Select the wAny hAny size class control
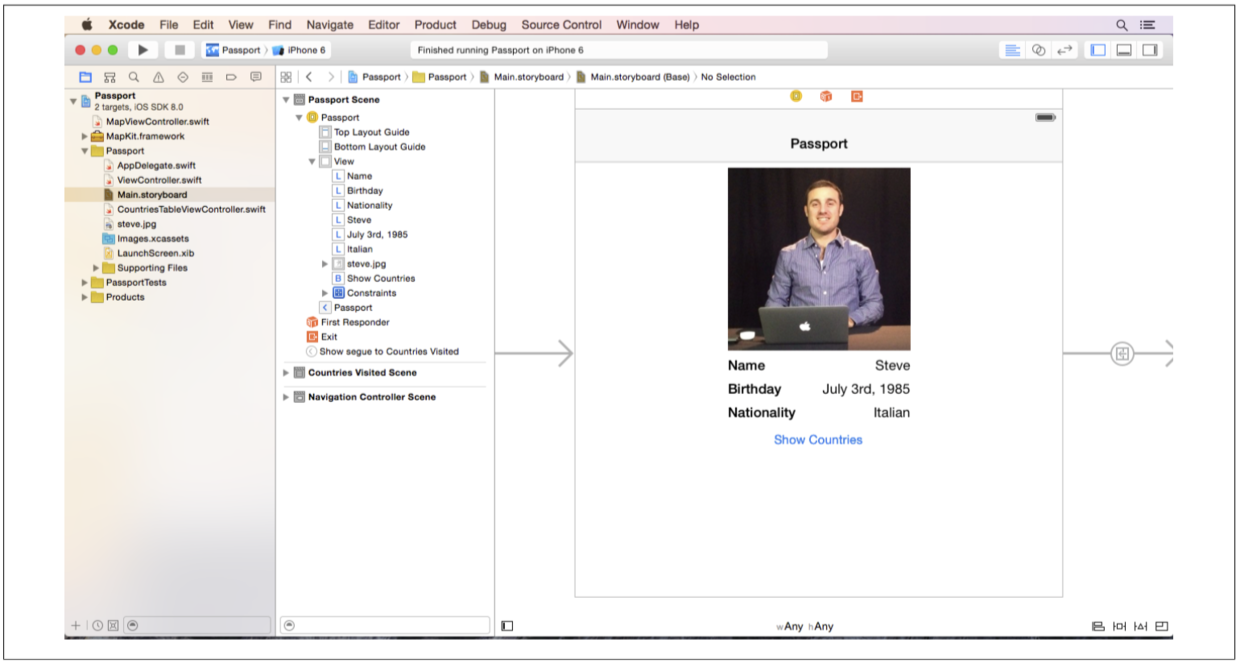1240x663 pixels. tap(804, 627)
